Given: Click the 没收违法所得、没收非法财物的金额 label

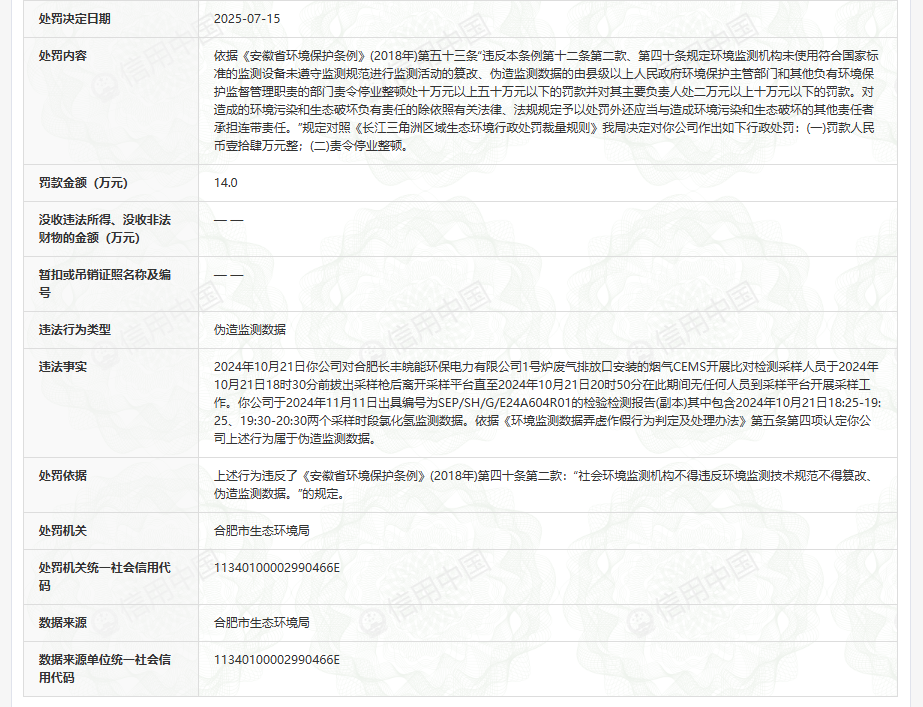Looking at the screenshot, I should click(104, 228).
